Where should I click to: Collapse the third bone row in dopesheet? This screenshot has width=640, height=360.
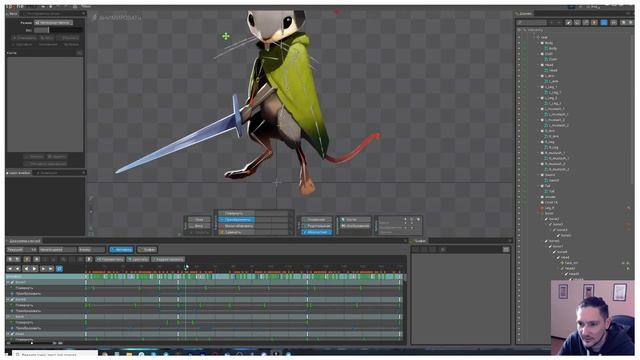pos(9,316)
